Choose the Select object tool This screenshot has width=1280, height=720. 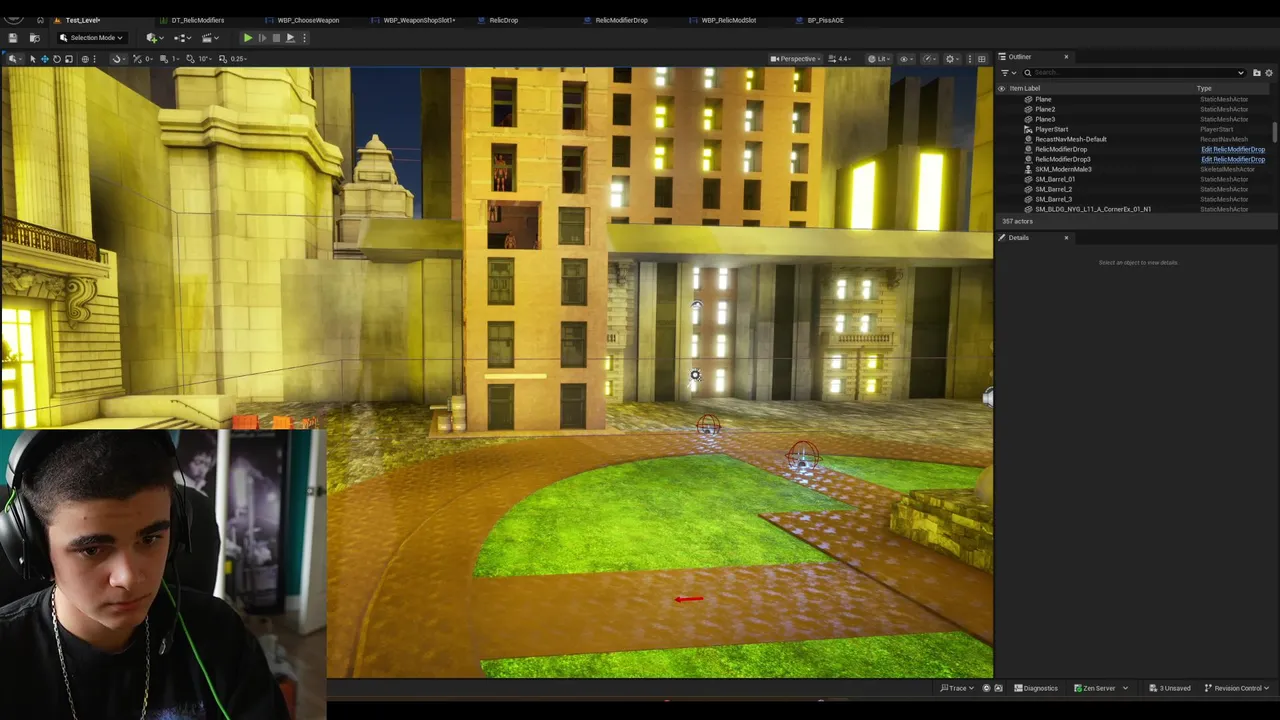click(32, 59)
